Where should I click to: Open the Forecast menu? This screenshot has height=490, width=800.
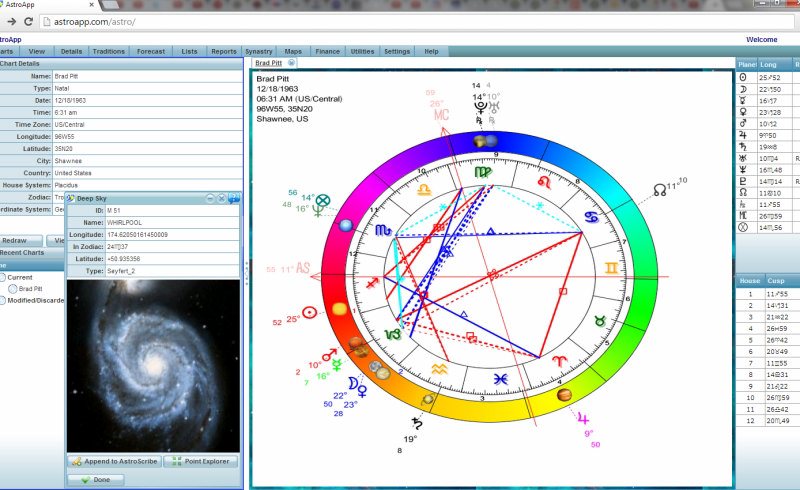[x=151, y=51]
